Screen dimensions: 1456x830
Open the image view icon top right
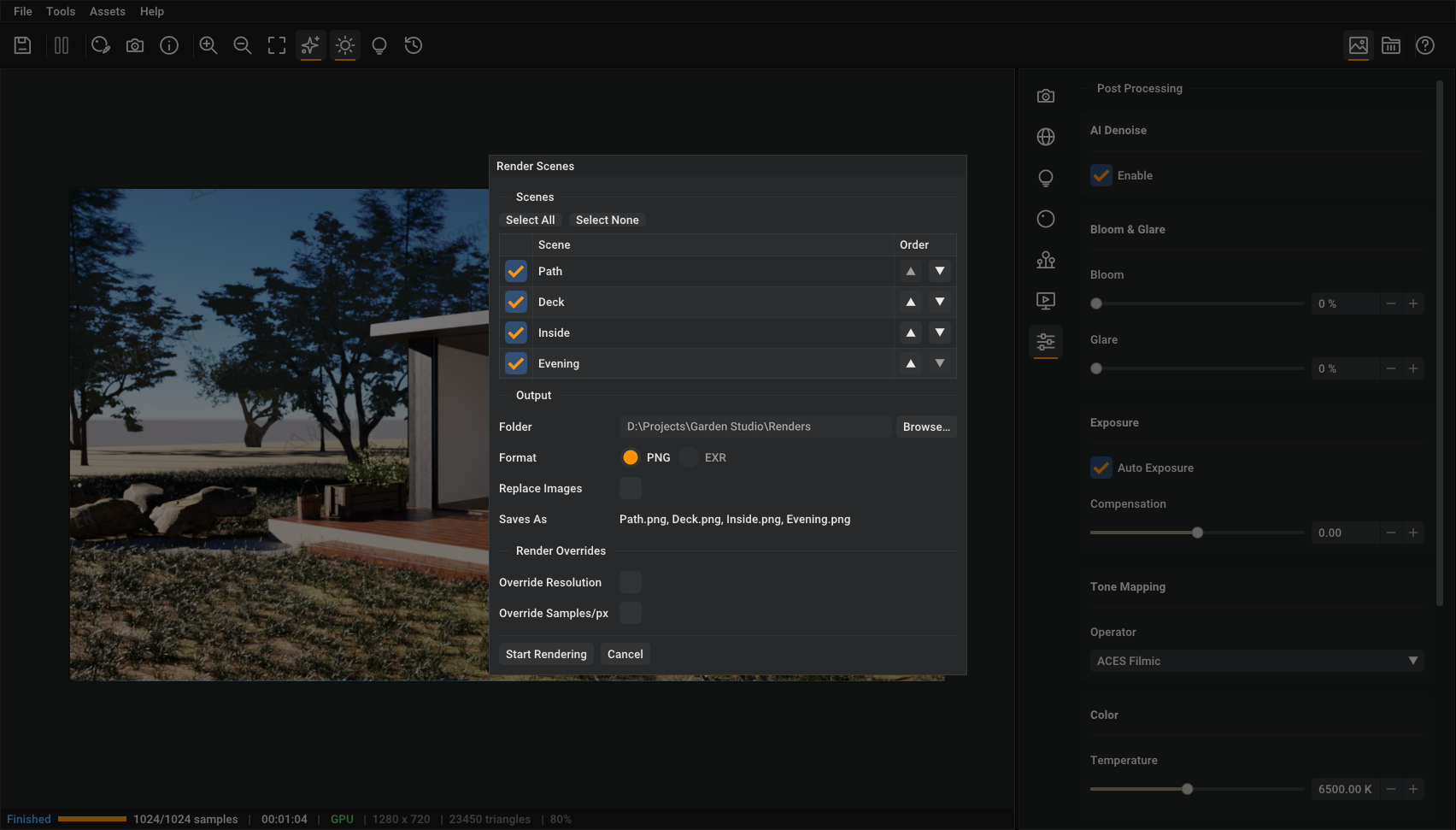point(1359,45)
